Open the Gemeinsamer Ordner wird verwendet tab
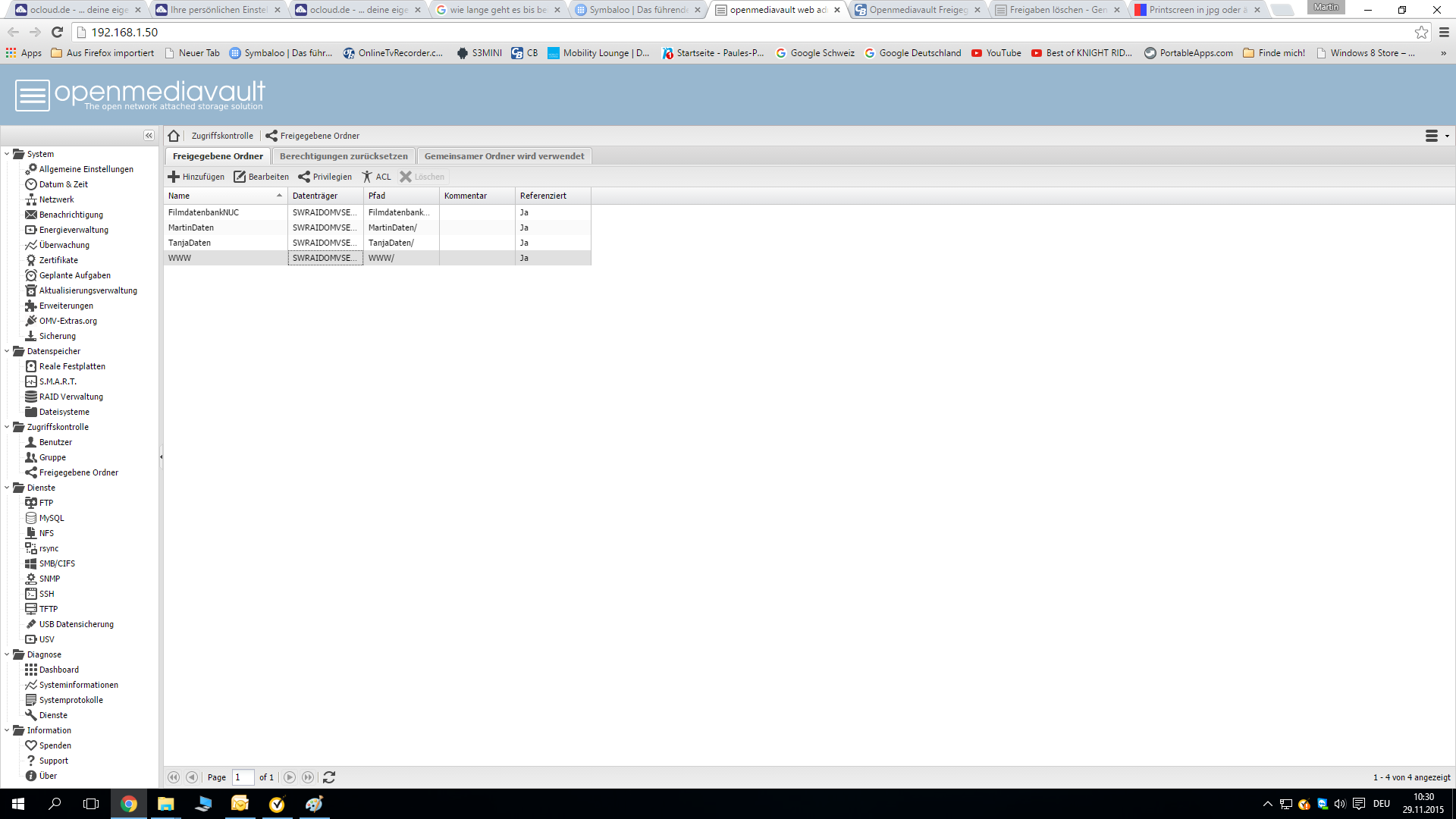 click(504, 156)
